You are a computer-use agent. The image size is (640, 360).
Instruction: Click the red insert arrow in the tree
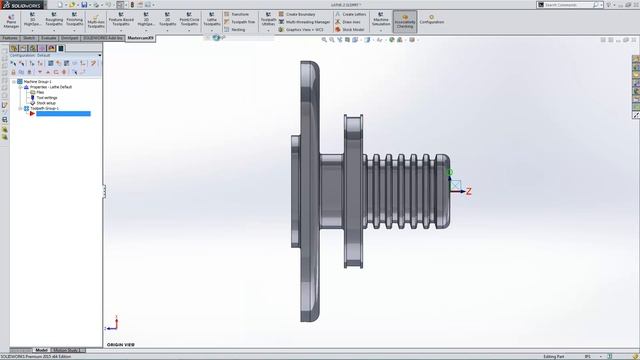[32, 114]
